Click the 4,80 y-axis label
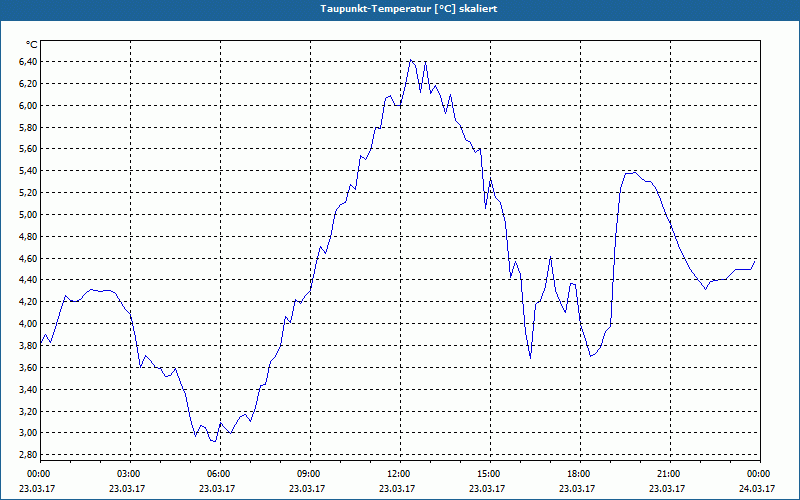800x500 pixels. (28, 237)
